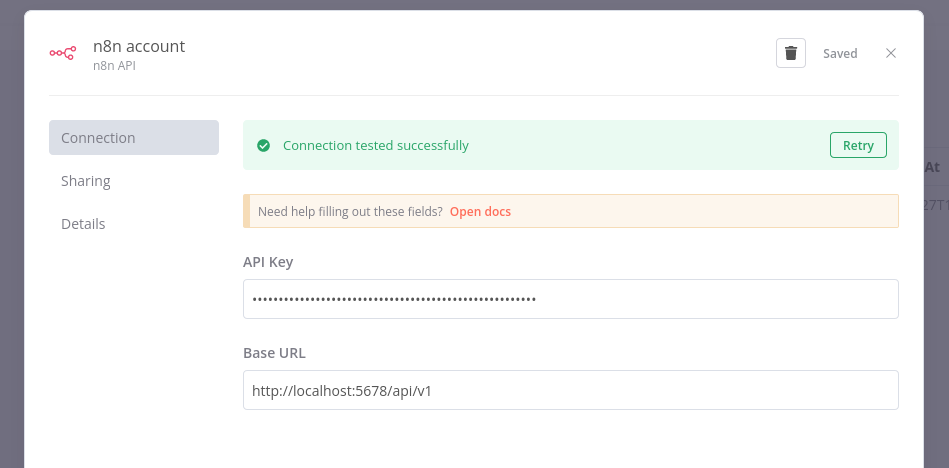Open the Connection tab

134,138
